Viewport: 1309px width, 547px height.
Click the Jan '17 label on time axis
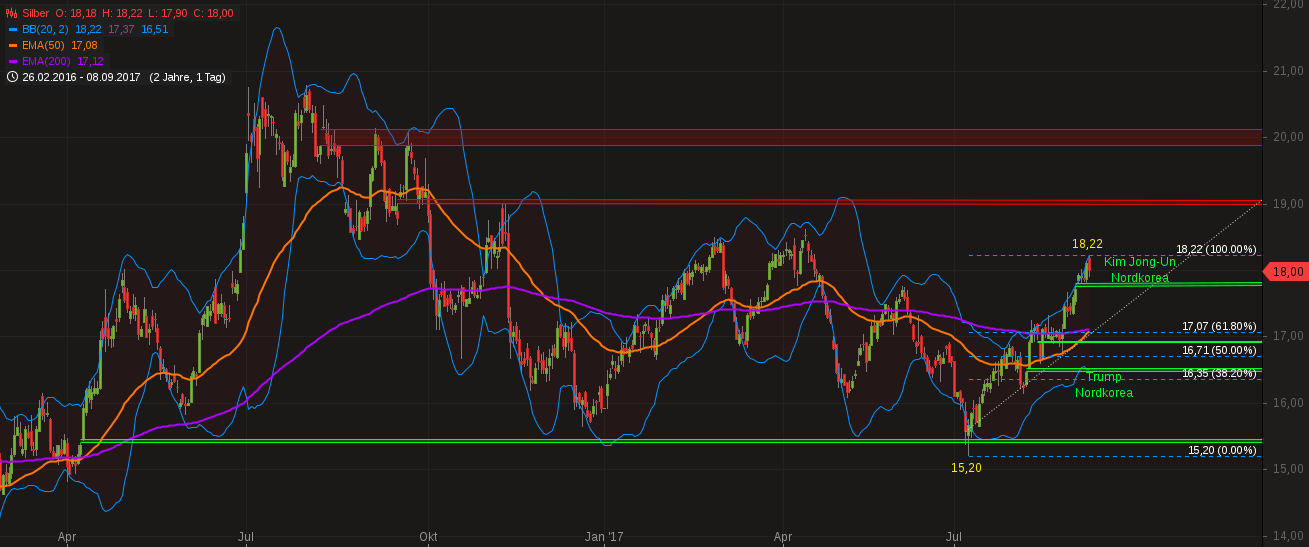[604, 537]
